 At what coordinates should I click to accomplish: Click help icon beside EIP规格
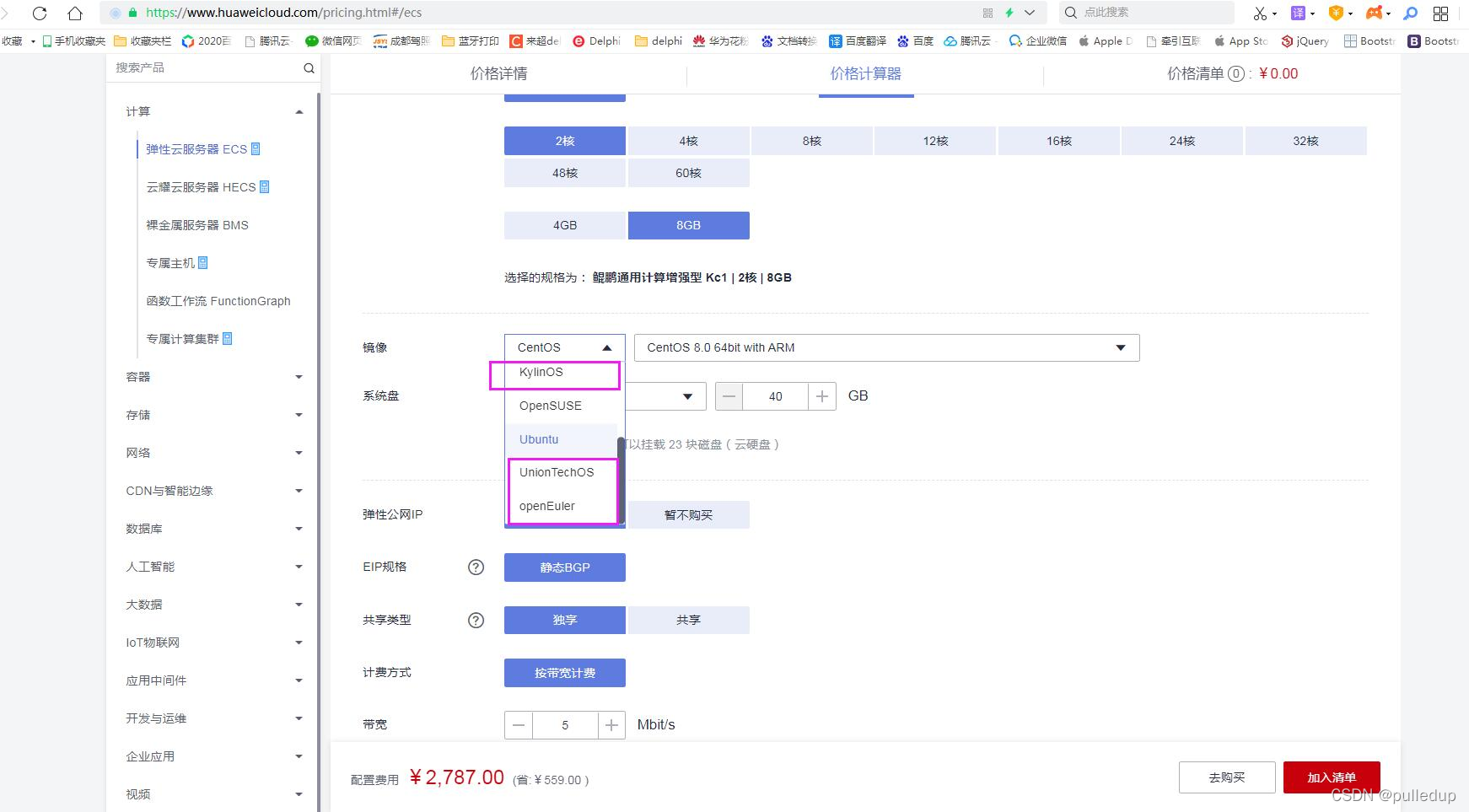point(476,567)
